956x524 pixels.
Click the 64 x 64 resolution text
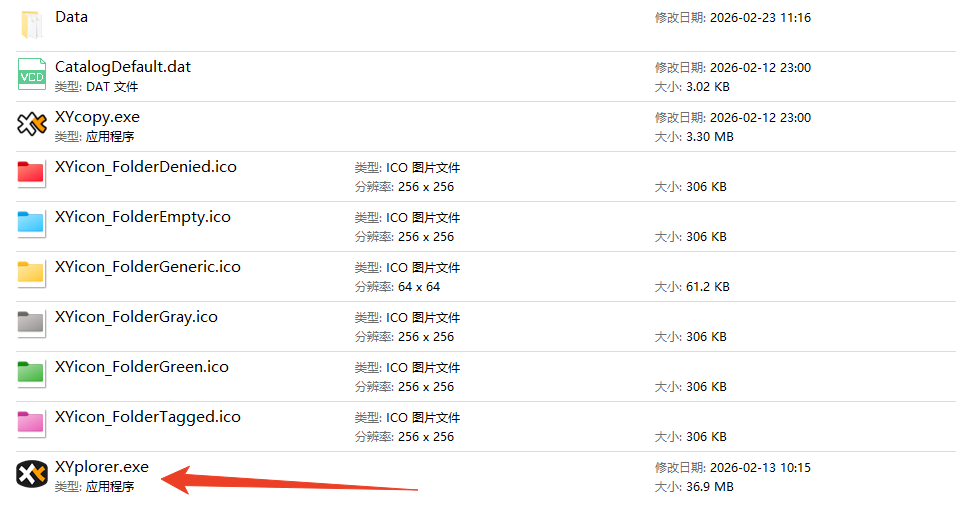[x=419, y=287]
